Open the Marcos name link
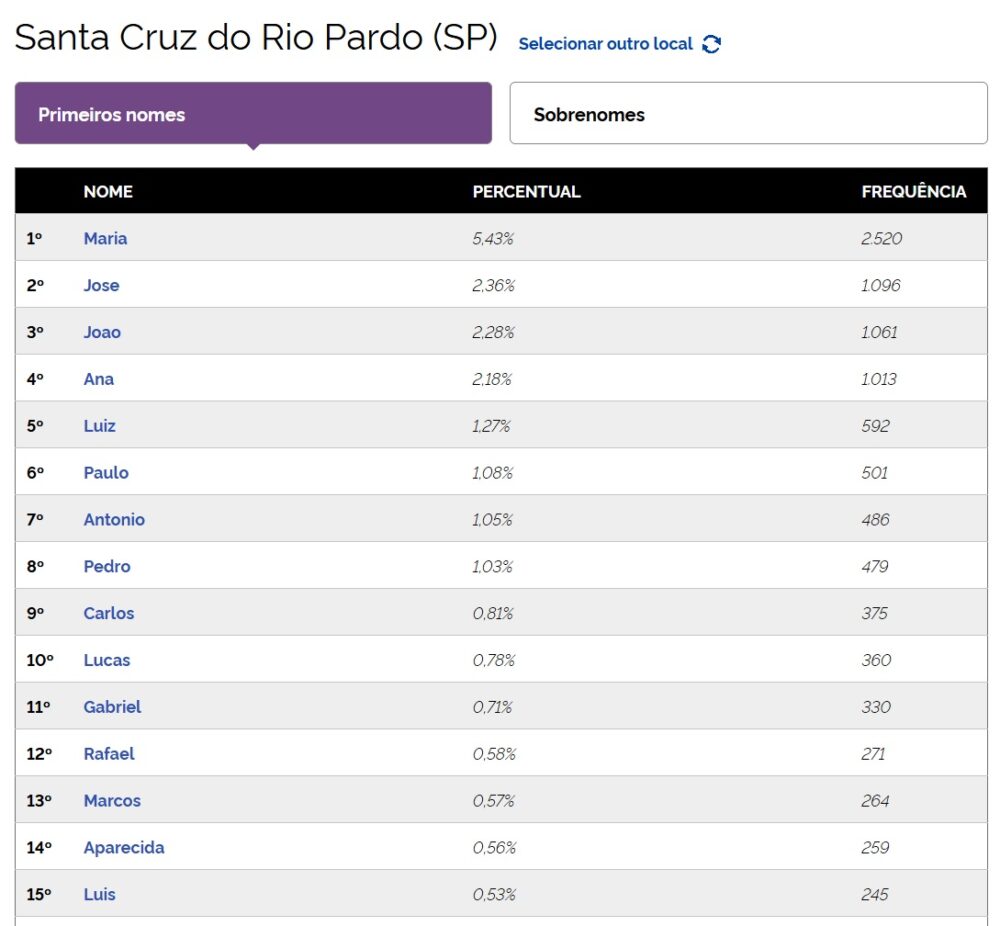 click(x=112, y=801)
